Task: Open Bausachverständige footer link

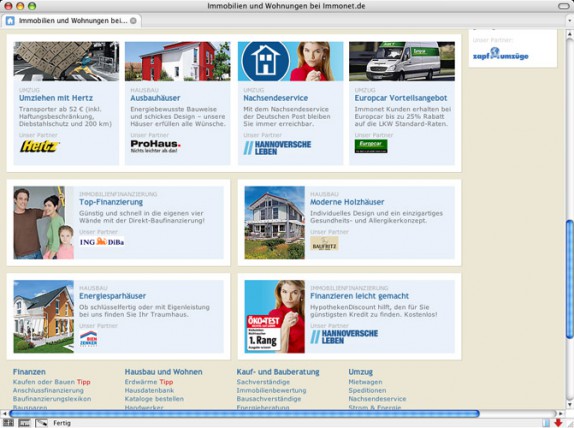Action: 269,399
